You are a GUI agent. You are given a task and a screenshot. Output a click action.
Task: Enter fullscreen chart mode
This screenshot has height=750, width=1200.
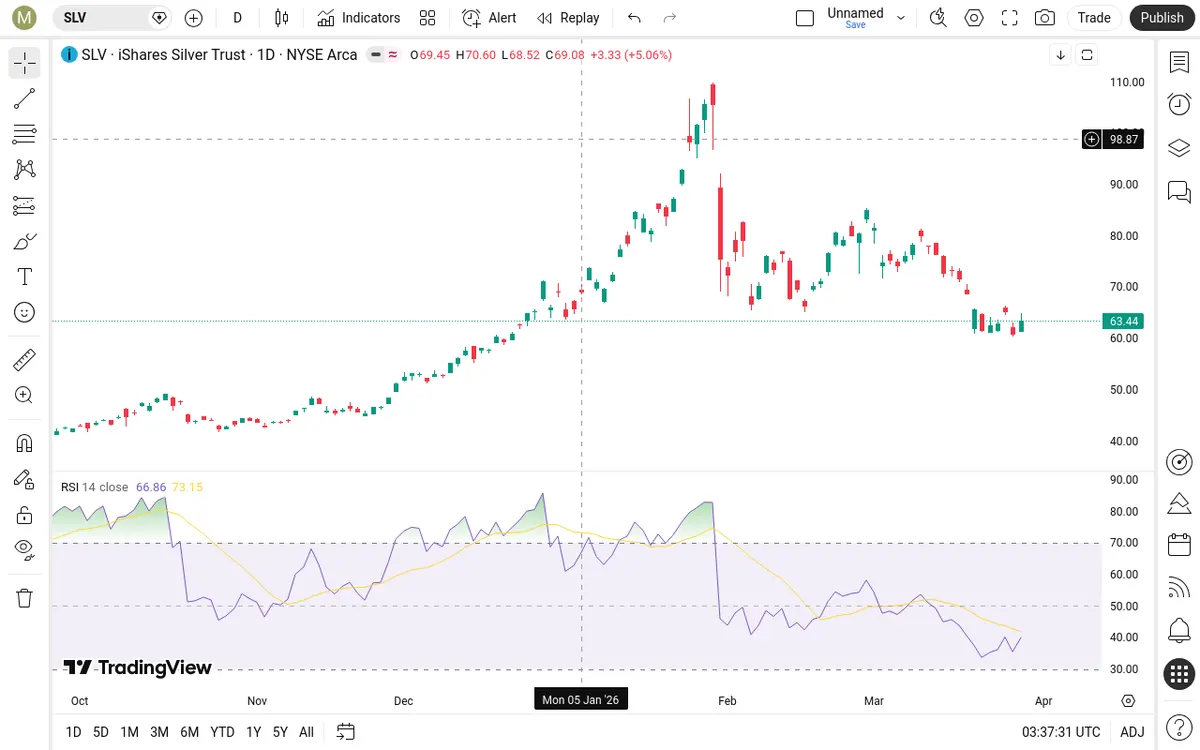[1010, 18]
